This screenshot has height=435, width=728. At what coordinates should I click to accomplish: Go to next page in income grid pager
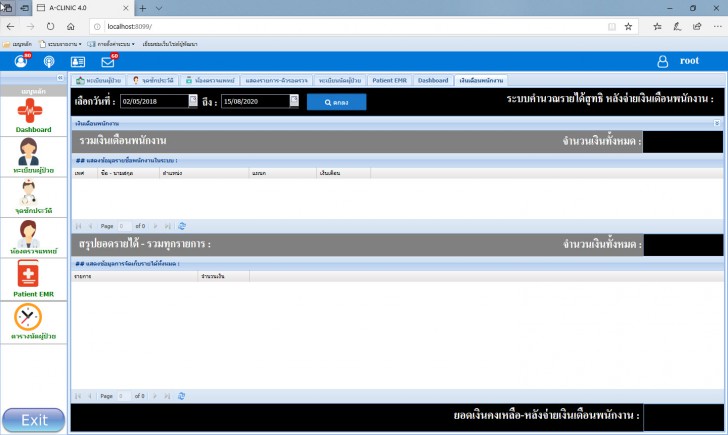(x=155, y=396)
